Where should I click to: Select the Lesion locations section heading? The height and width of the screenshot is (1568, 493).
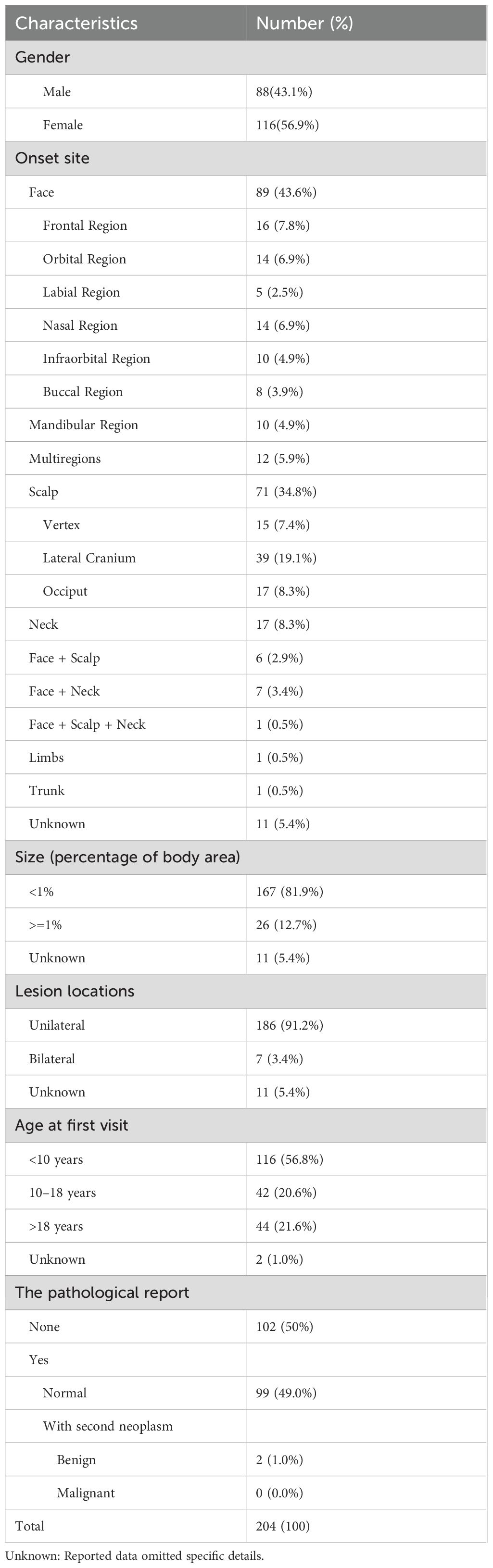click(x=75, y=992)
